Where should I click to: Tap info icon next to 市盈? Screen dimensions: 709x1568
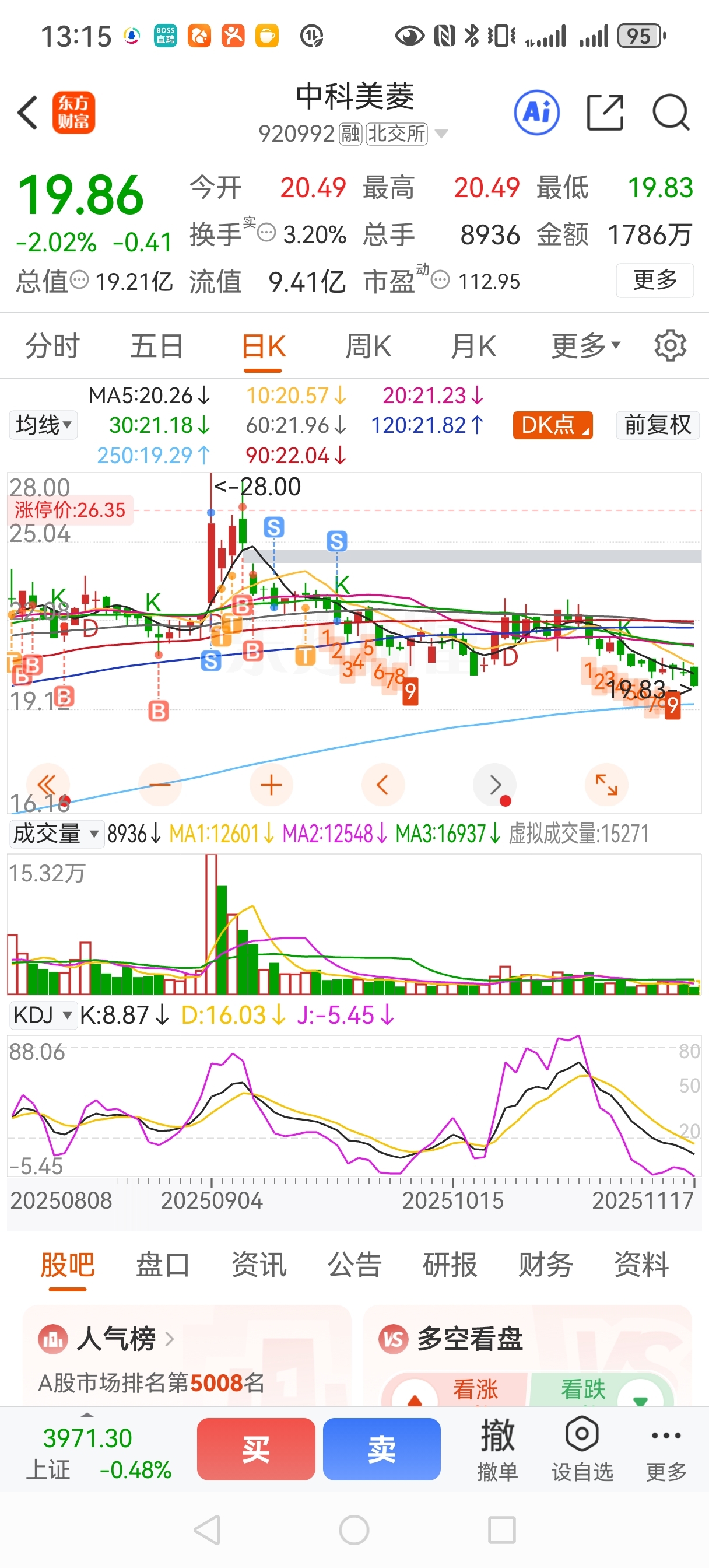click(440, 281)
